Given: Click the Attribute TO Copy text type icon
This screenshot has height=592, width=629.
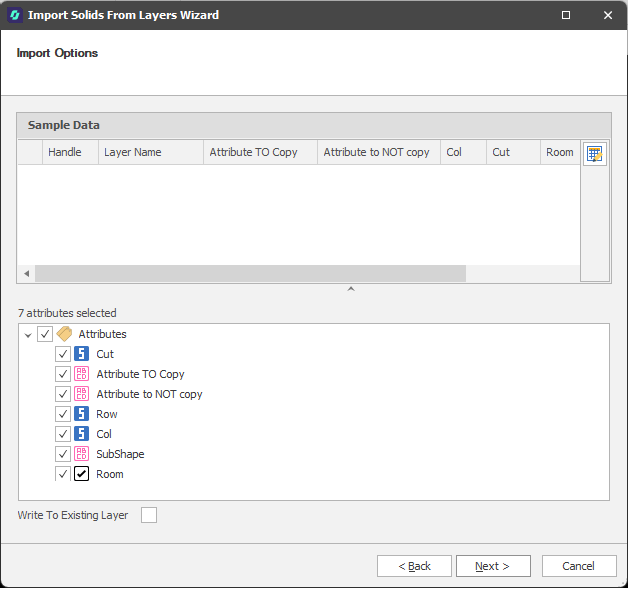Looking at the screenshot, I should (82, 374).
